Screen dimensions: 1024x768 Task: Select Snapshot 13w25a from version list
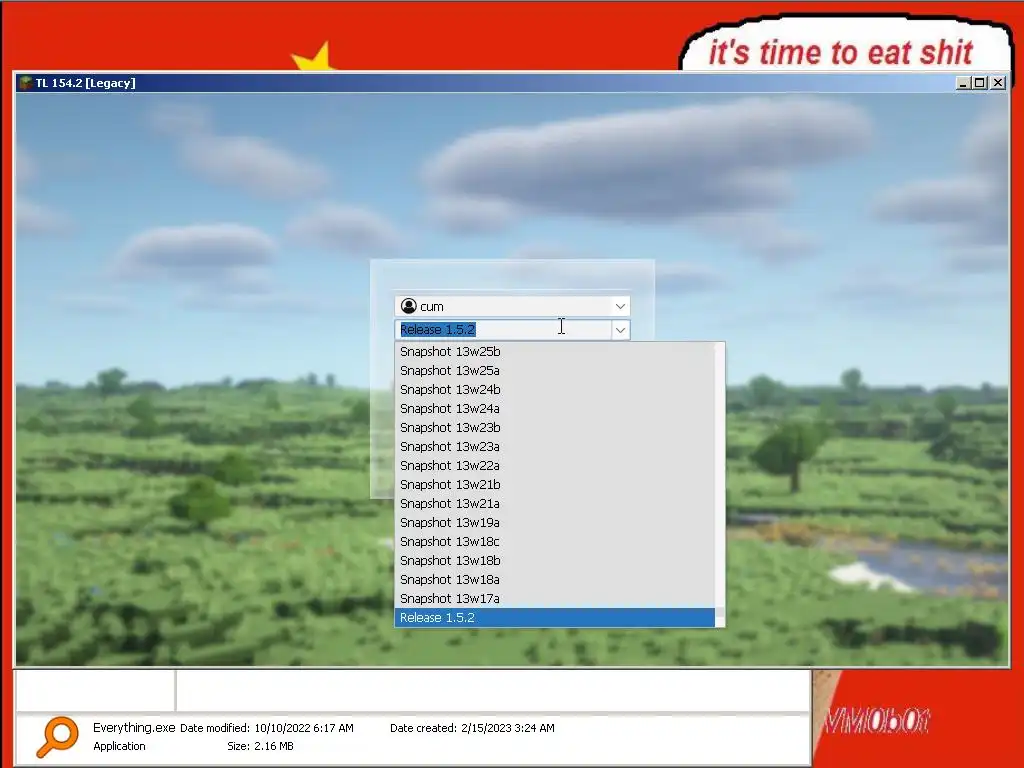coord(554,370)
